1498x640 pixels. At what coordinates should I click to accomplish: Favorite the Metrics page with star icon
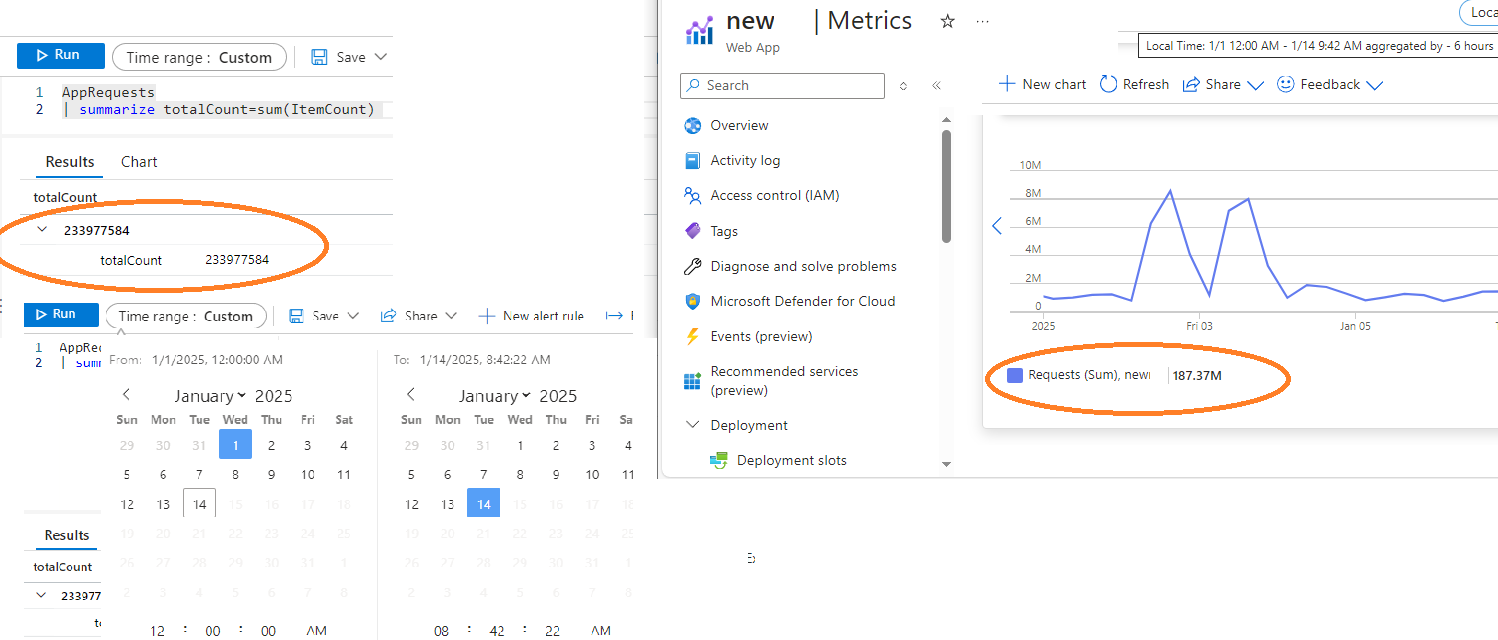click(948, 21)
